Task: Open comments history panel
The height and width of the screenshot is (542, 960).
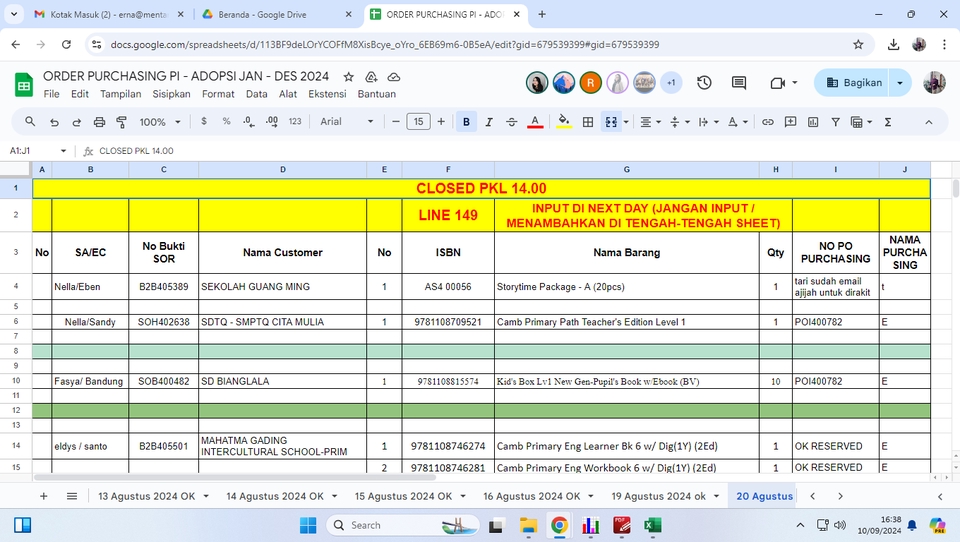Action: click(739, 83)
